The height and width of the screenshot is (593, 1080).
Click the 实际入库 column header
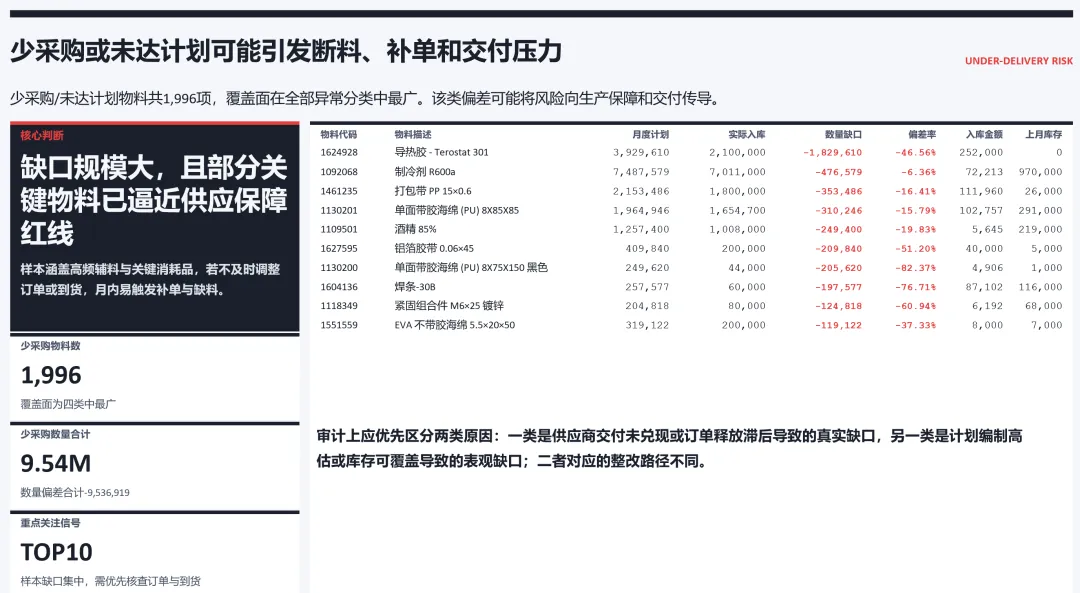click(x=747, y=134)
